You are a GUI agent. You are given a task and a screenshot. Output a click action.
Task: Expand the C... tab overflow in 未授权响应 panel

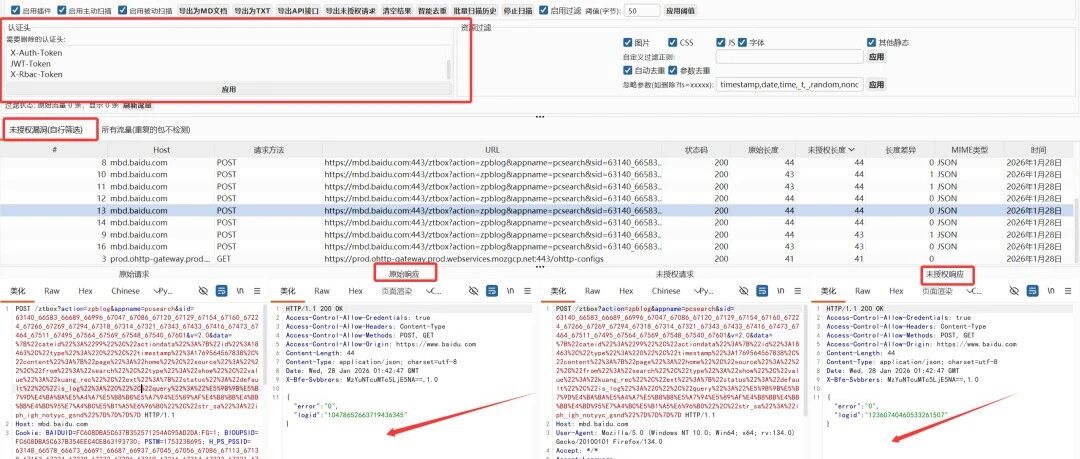point(974,291)
